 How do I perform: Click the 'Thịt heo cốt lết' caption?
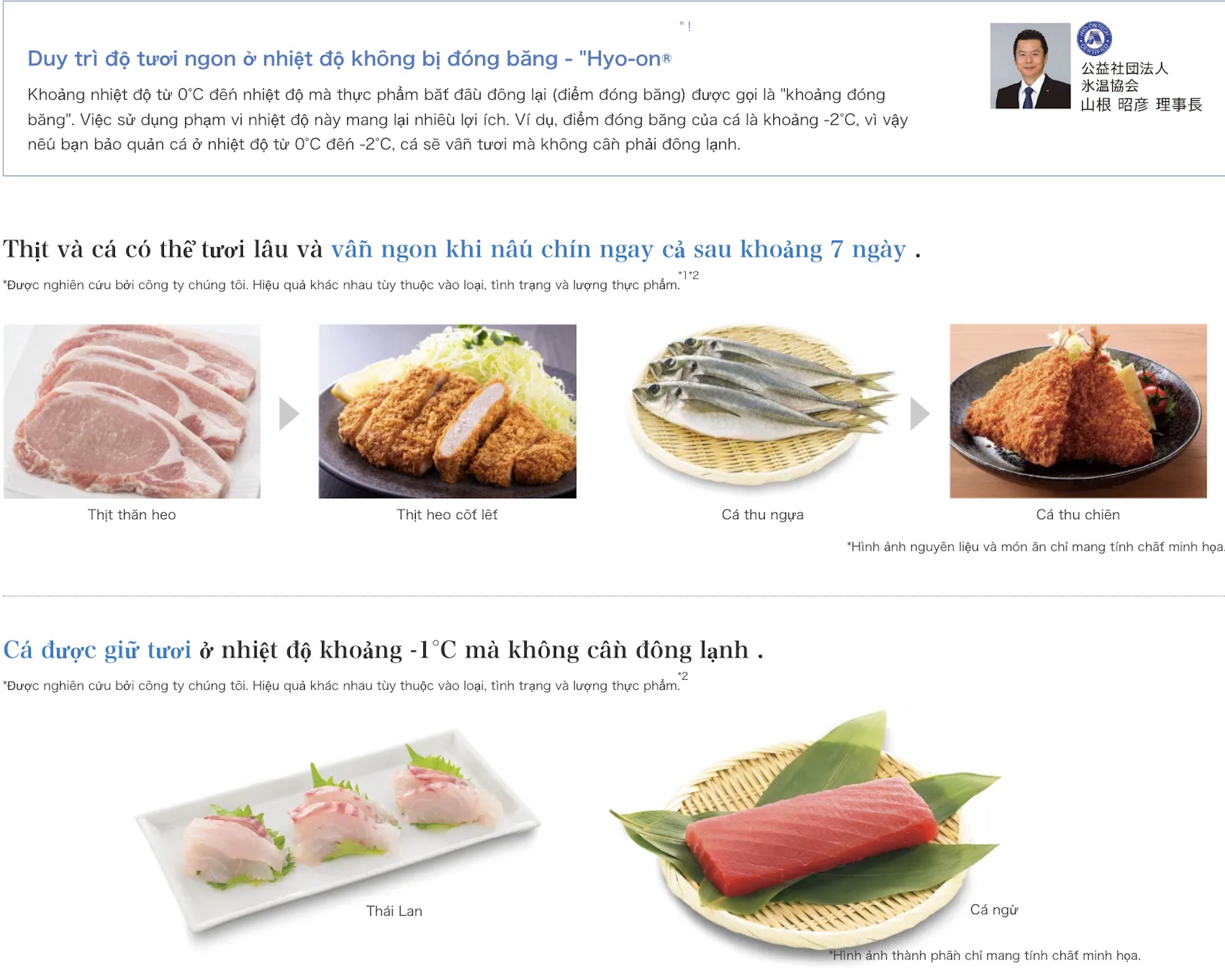pyautogui.click(x=447, y=514)
